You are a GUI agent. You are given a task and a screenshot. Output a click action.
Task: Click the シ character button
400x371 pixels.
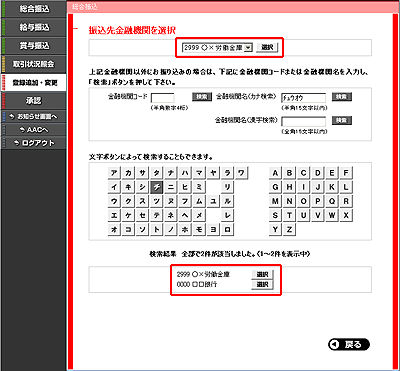pyautogui.click(x=143, y=187)
